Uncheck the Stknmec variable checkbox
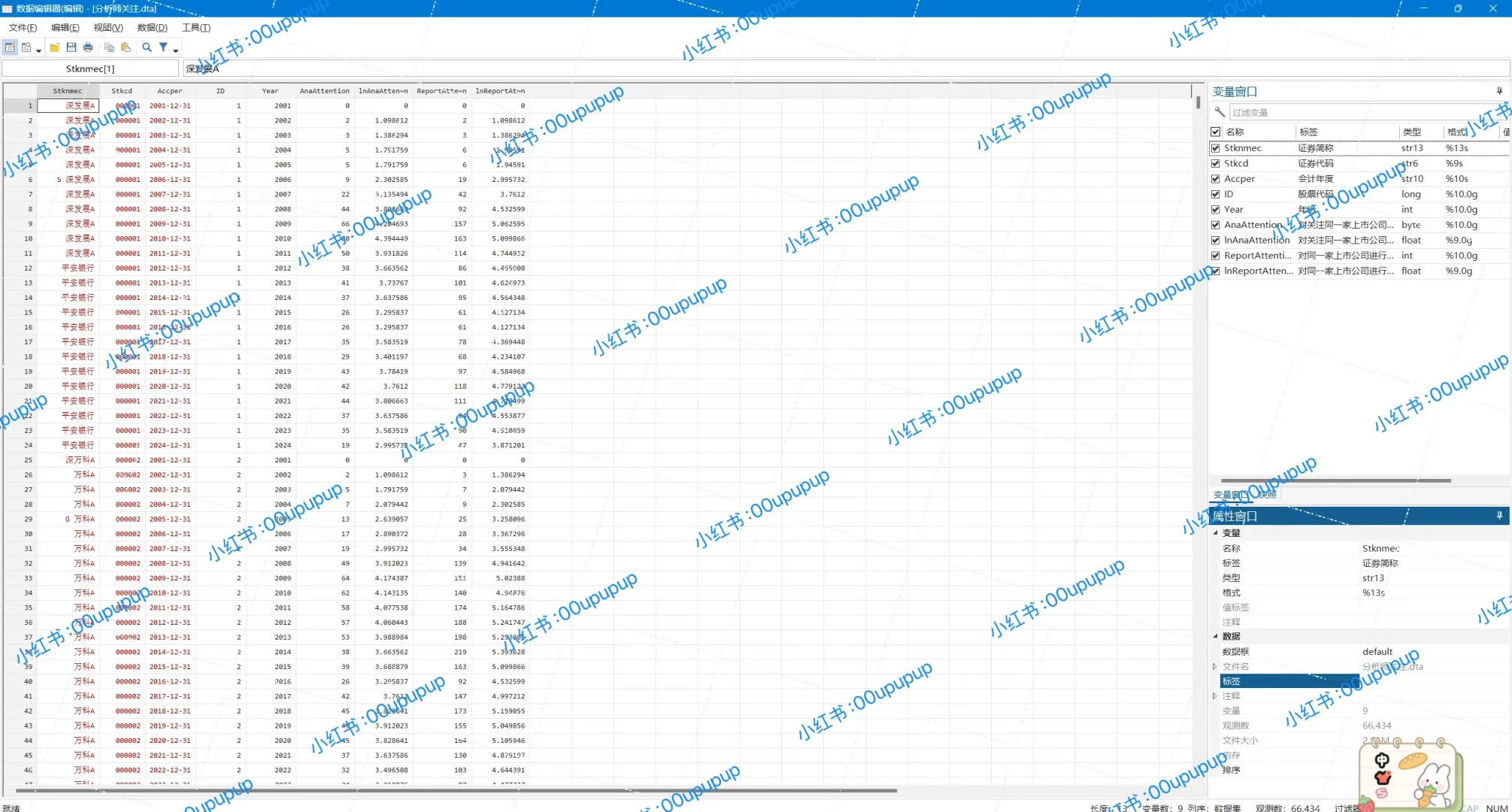The image size is (1512, 812). point(1215,148)
